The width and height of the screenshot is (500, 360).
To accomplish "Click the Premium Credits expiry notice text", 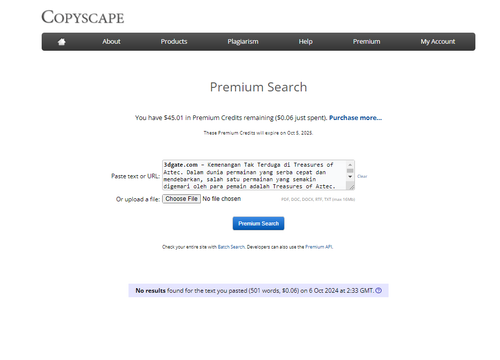I will 258,133.
